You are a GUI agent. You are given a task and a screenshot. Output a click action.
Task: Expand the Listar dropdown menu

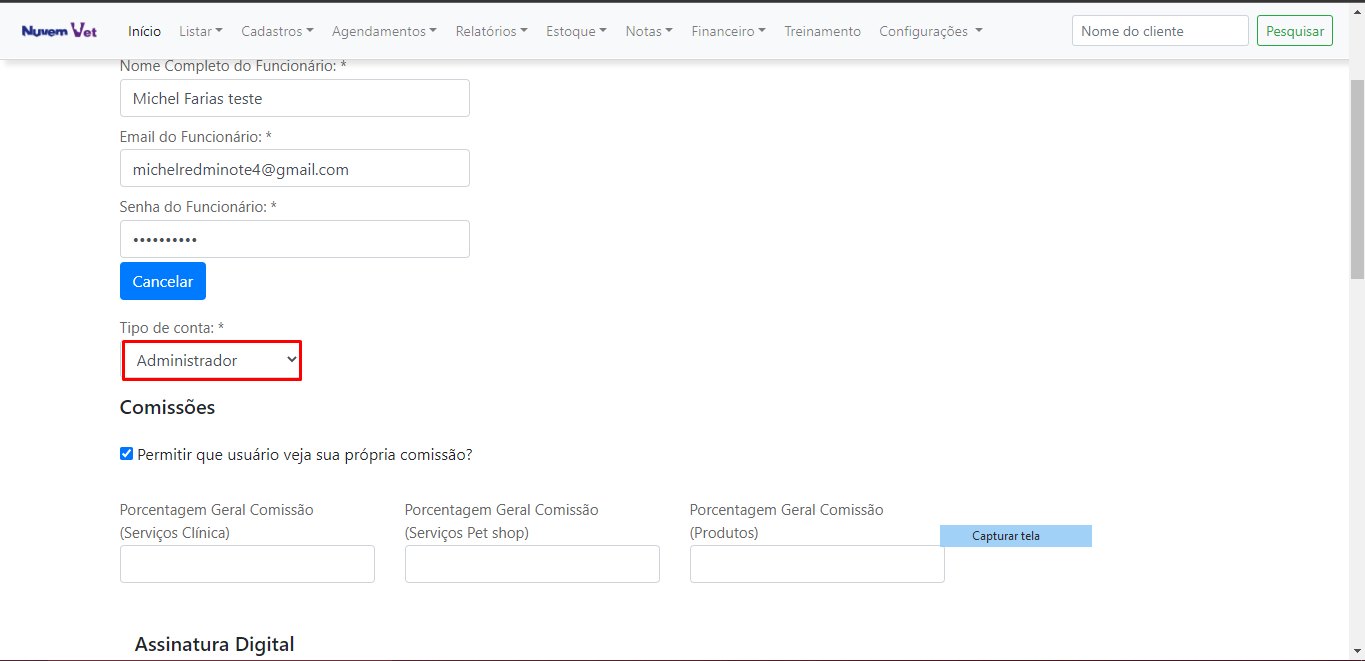(x=200, y=31)
